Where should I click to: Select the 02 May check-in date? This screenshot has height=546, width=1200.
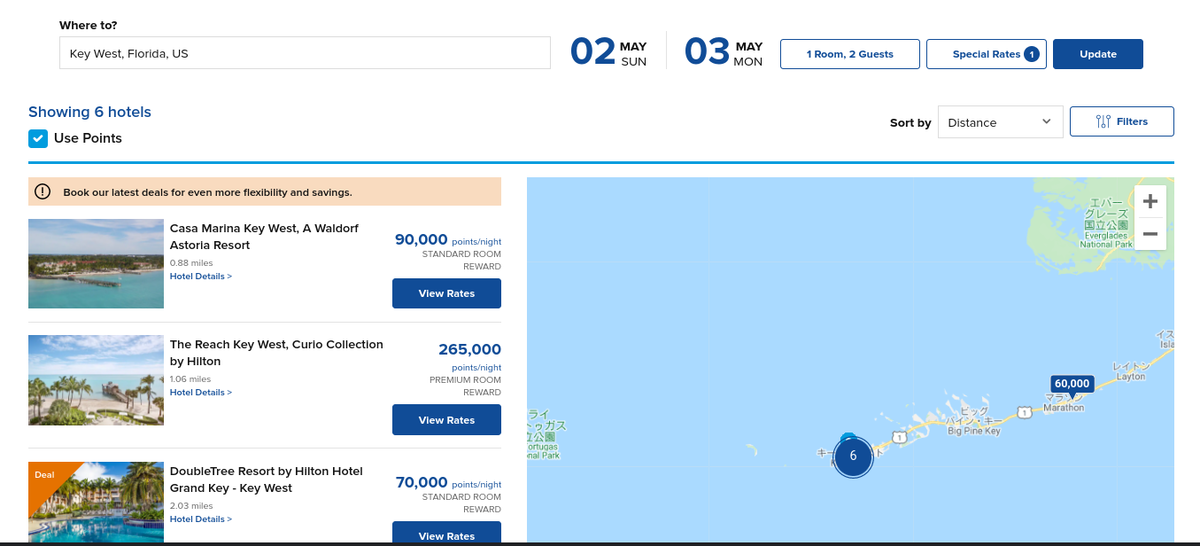[x=609, y=53]
